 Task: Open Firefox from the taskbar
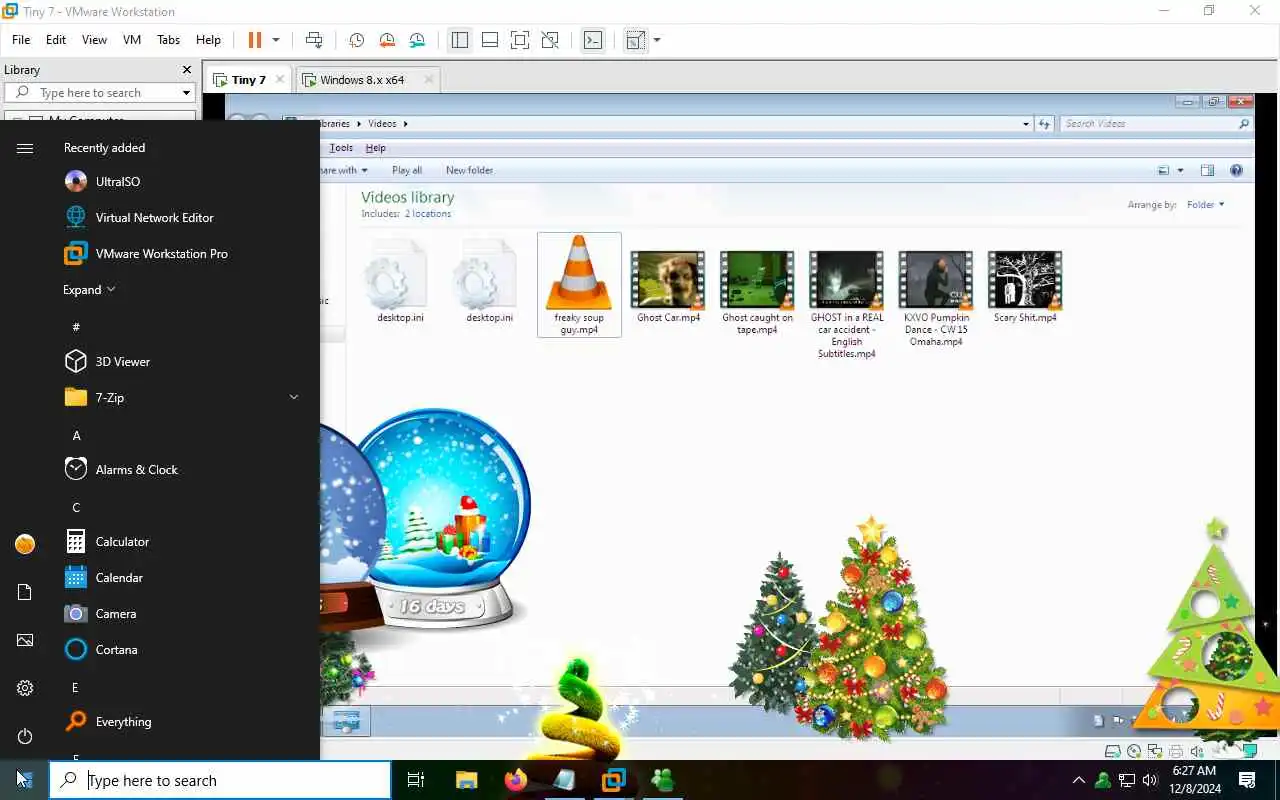516,780
